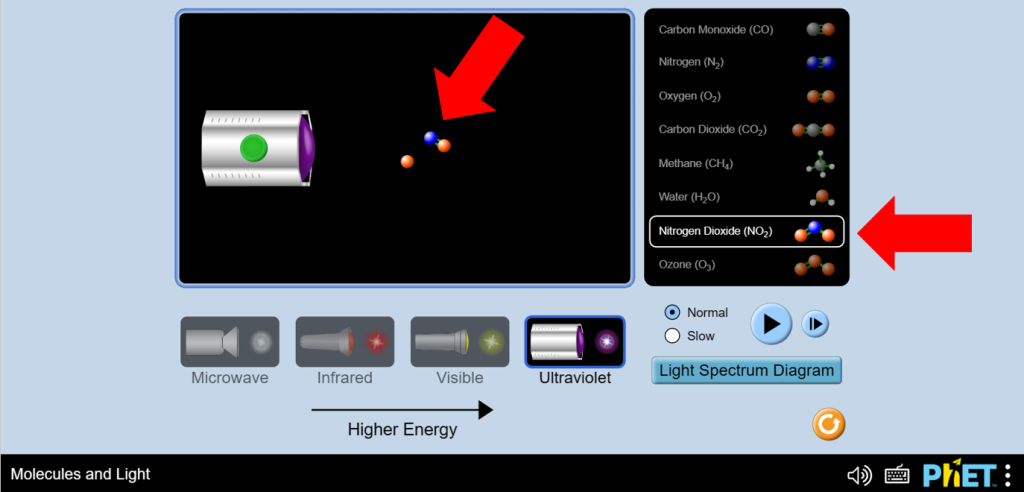This screenshot has width=1024, height=492.
Task: Select Ozone (O3) molecule
Action: pos(746,265)
